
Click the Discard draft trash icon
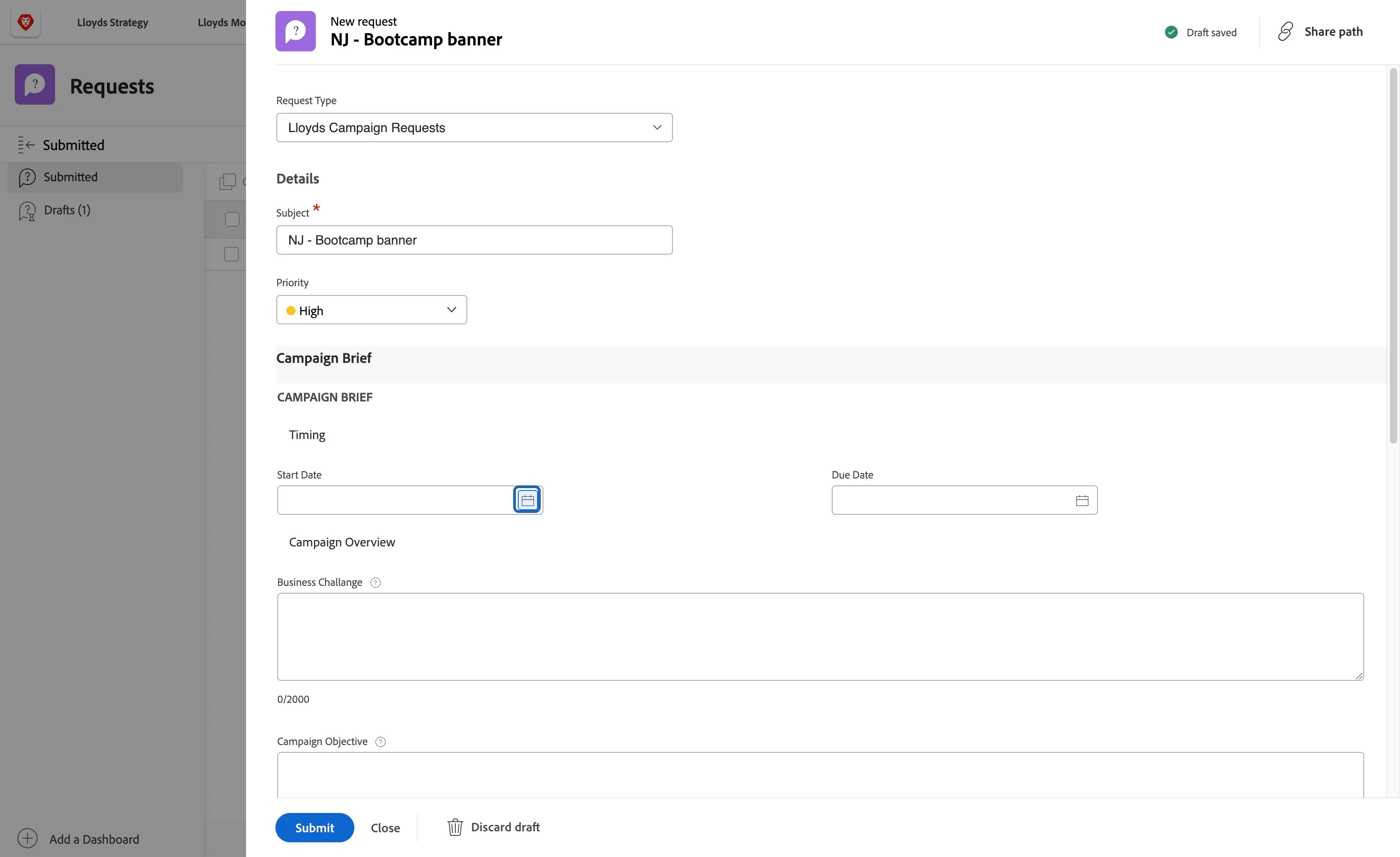click(x=454, y=827)
